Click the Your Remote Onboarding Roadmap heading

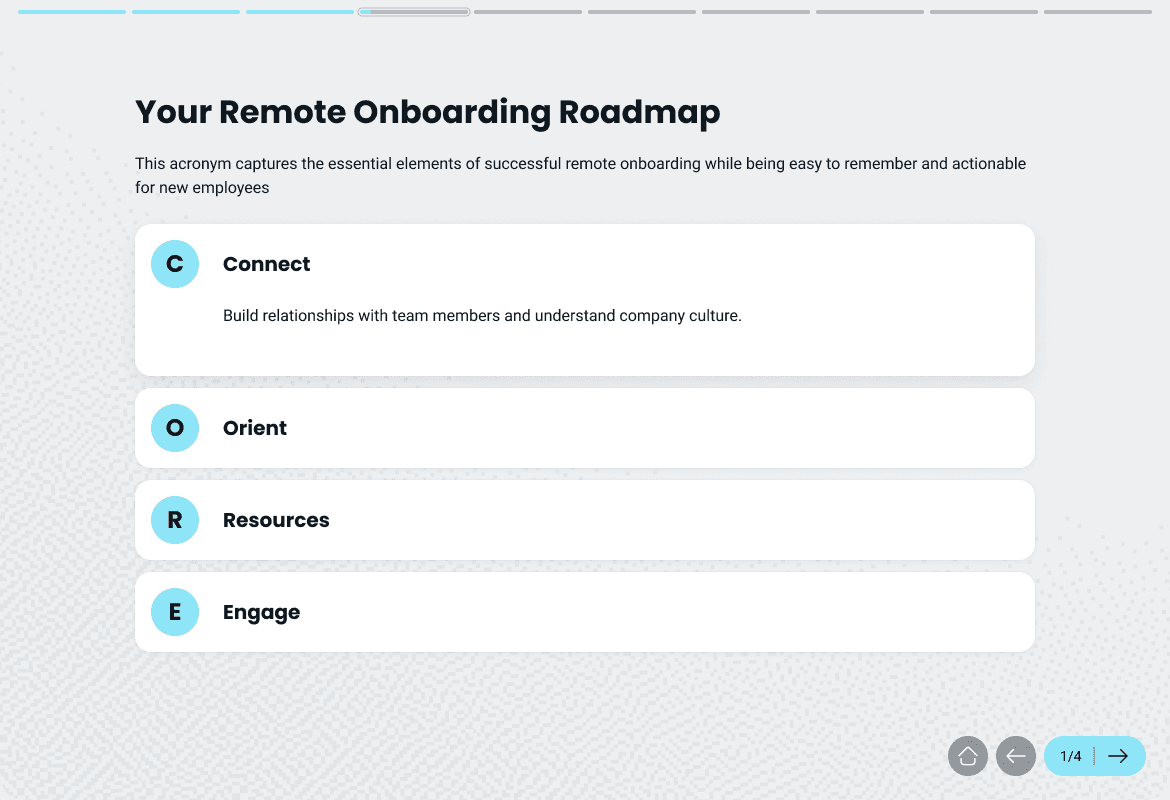click(x=427, y=112)
